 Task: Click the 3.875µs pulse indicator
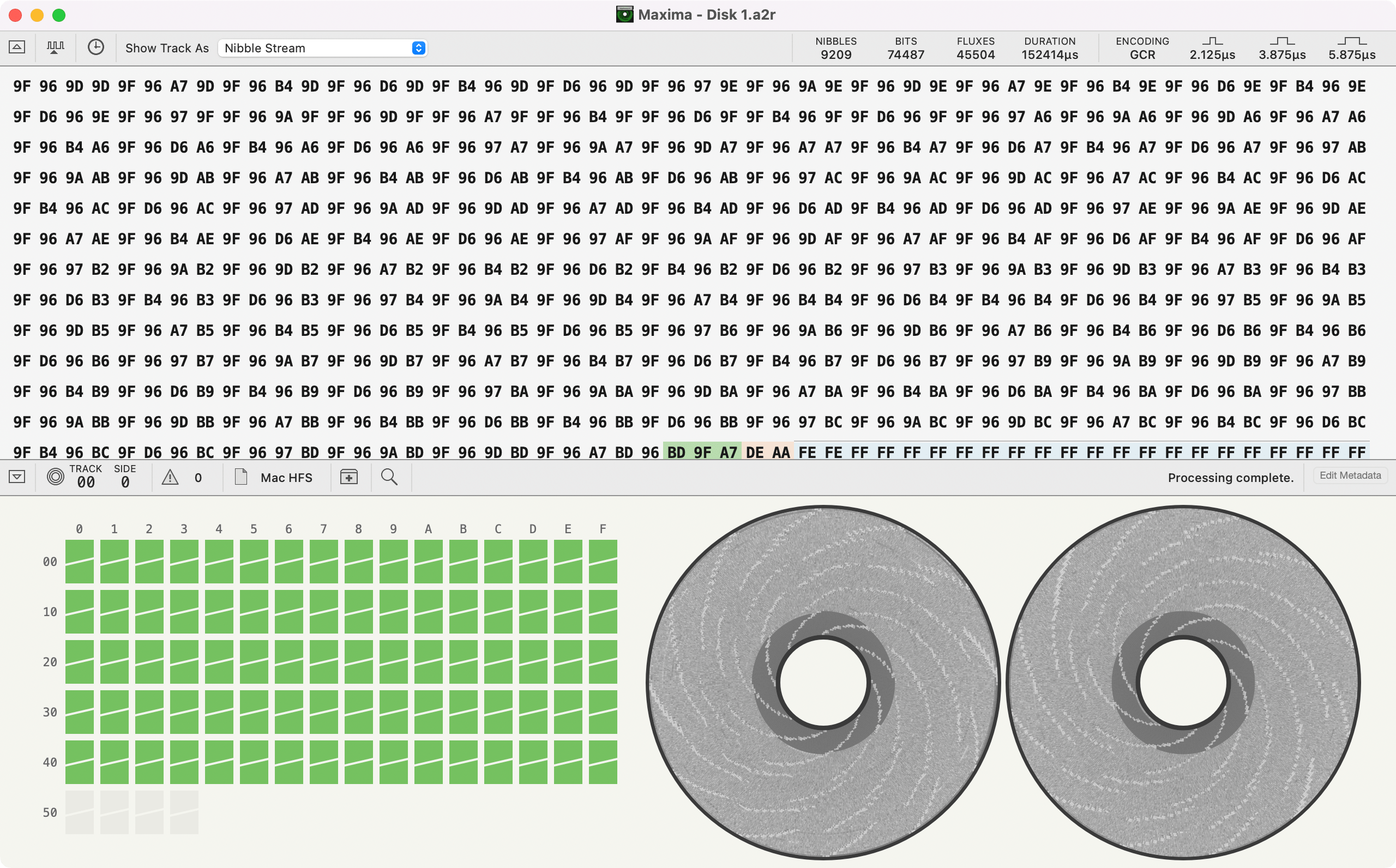pos(1283,47)
